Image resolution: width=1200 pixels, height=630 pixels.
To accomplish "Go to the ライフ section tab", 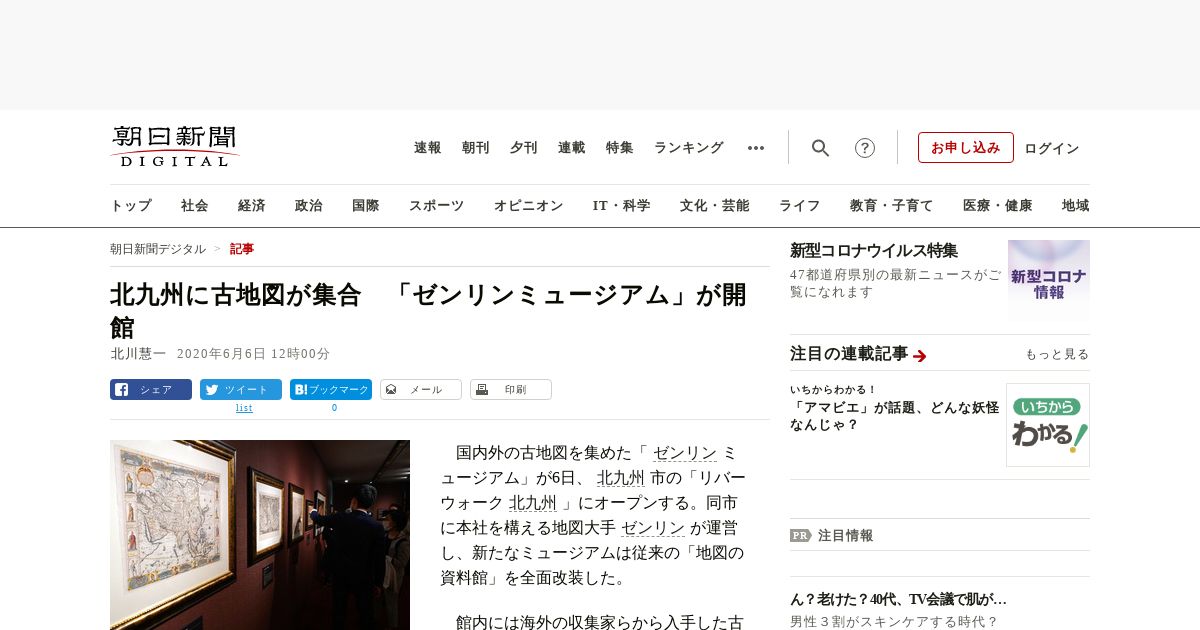I will [x=799, y=206].
